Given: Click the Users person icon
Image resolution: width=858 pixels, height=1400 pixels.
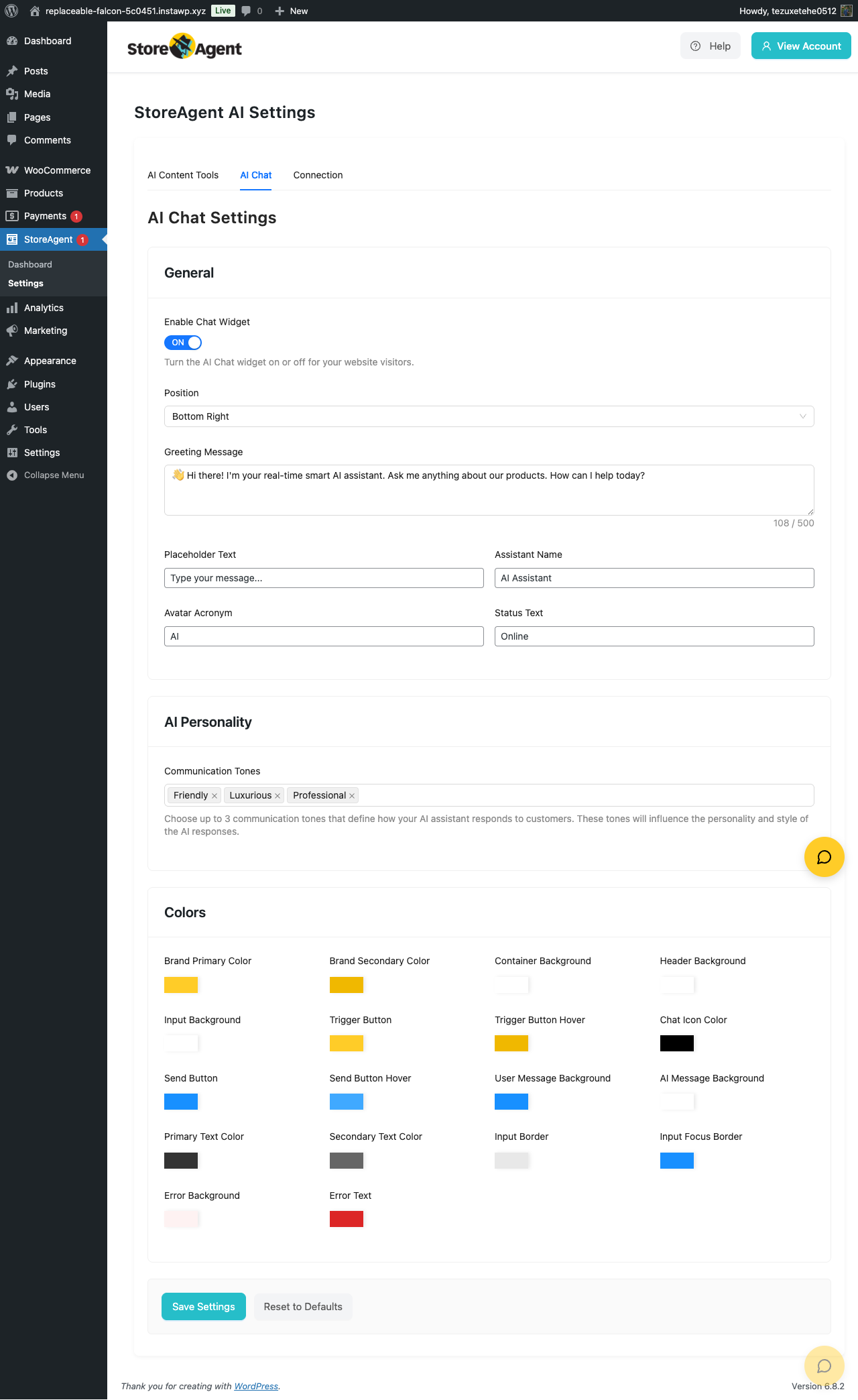Looking at the screenshot, I should 12,407.
